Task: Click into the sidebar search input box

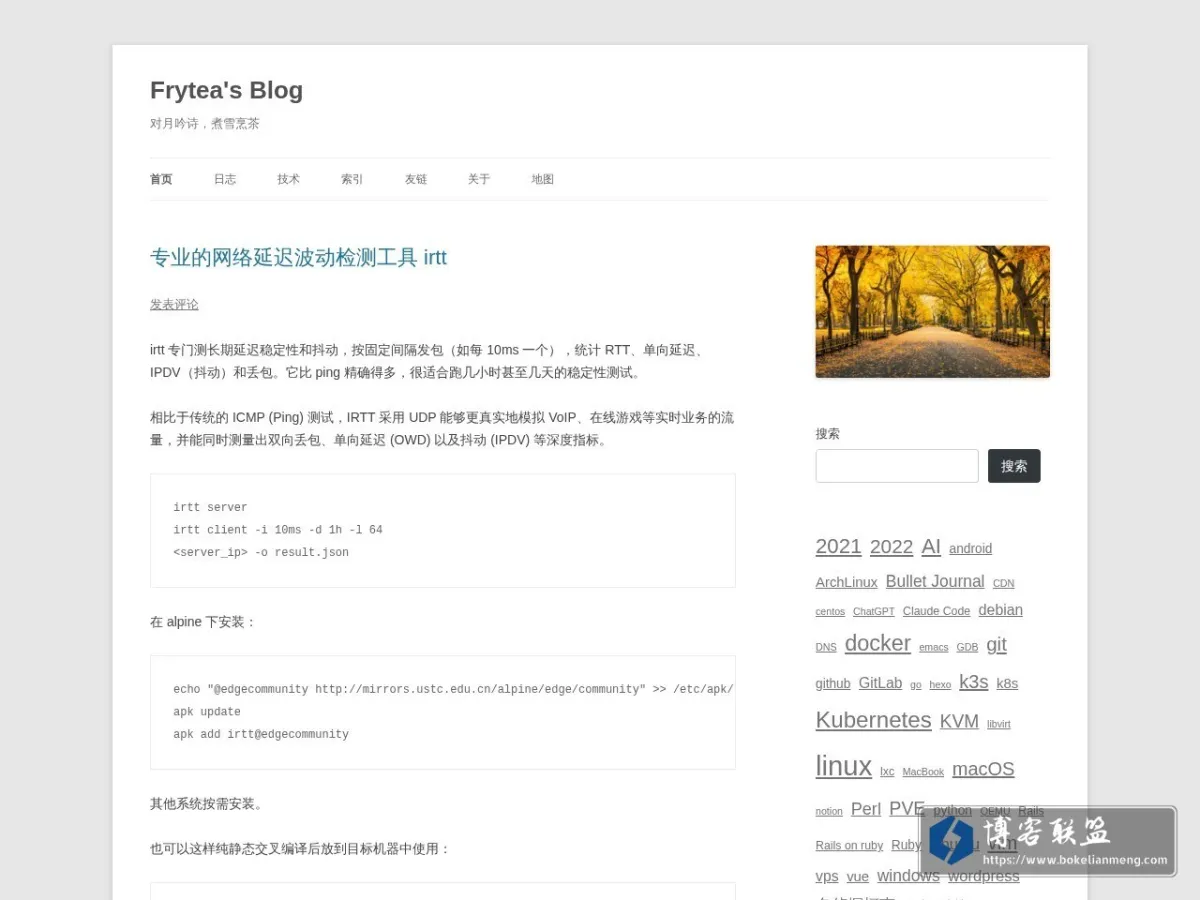Action: pos(897,466)
